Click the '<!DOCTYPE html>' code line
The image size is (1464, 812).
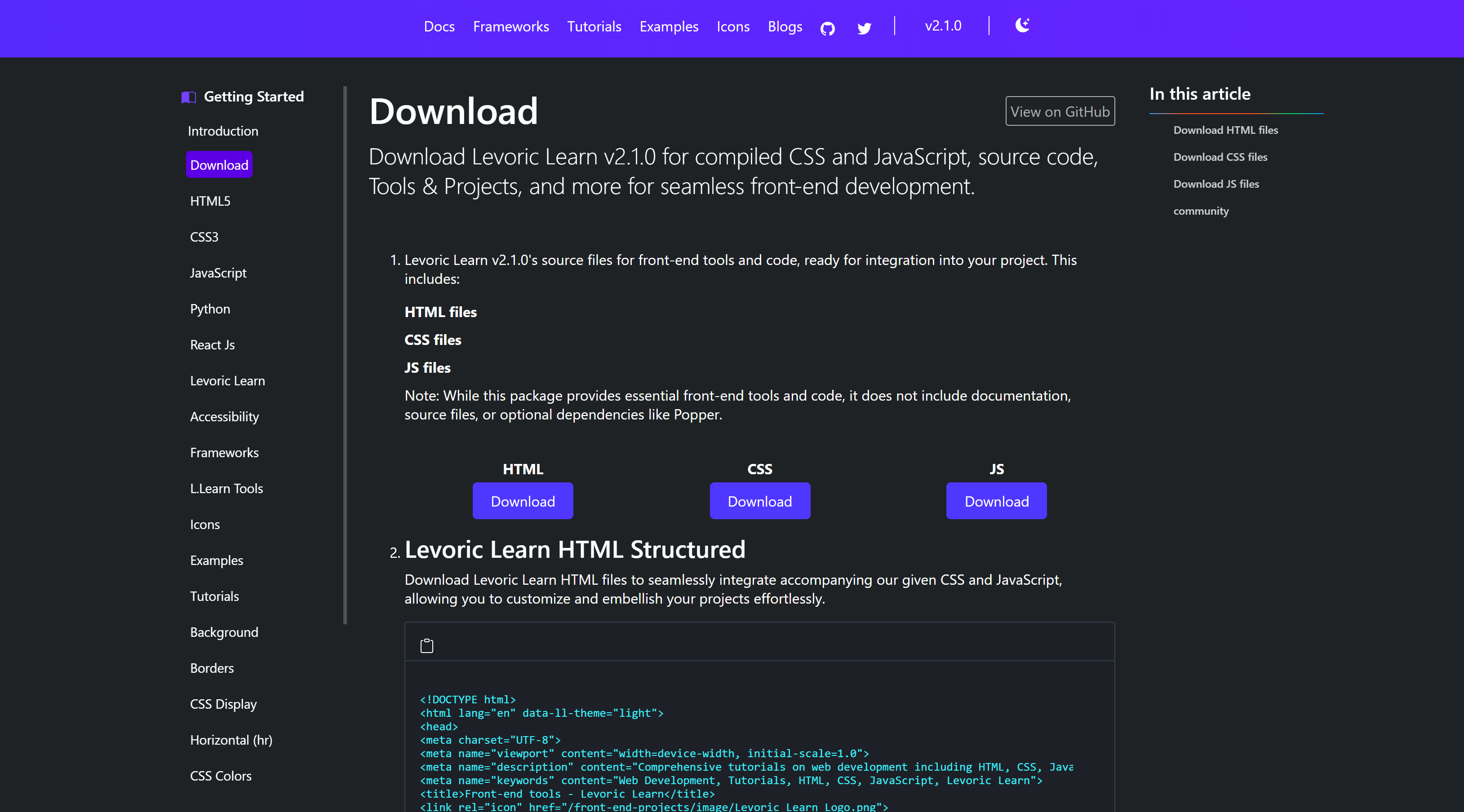tap(467, 700)
